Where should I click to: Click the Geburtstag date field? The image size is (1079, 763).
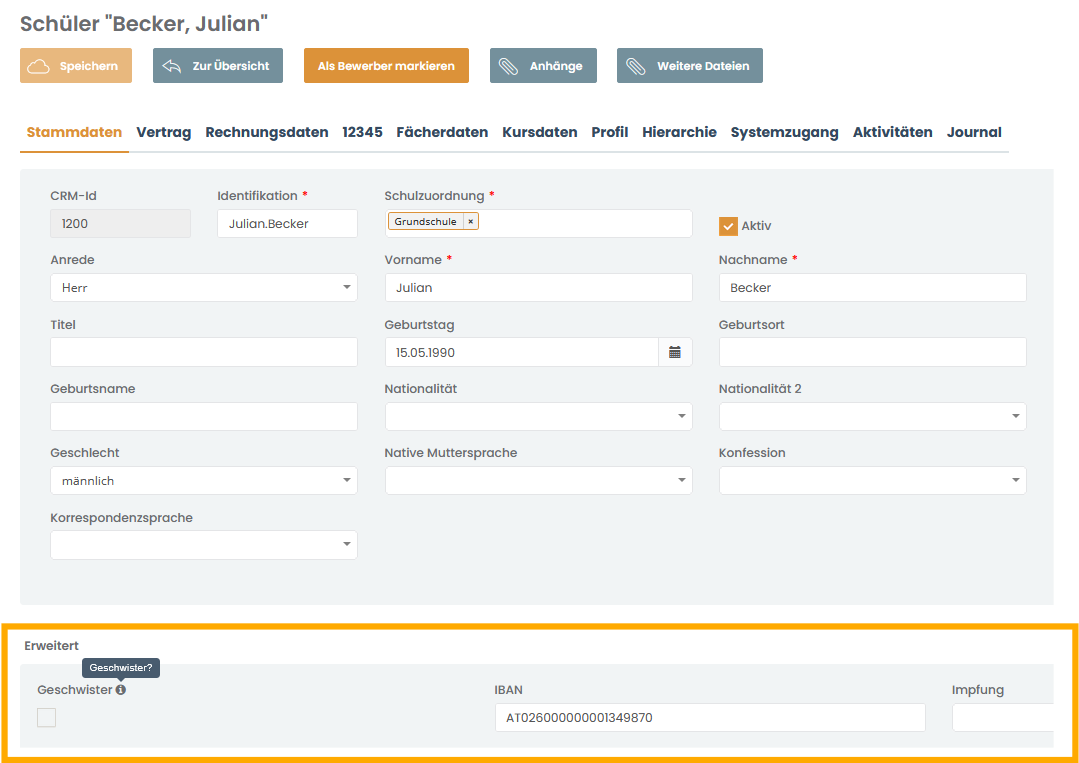522,352
